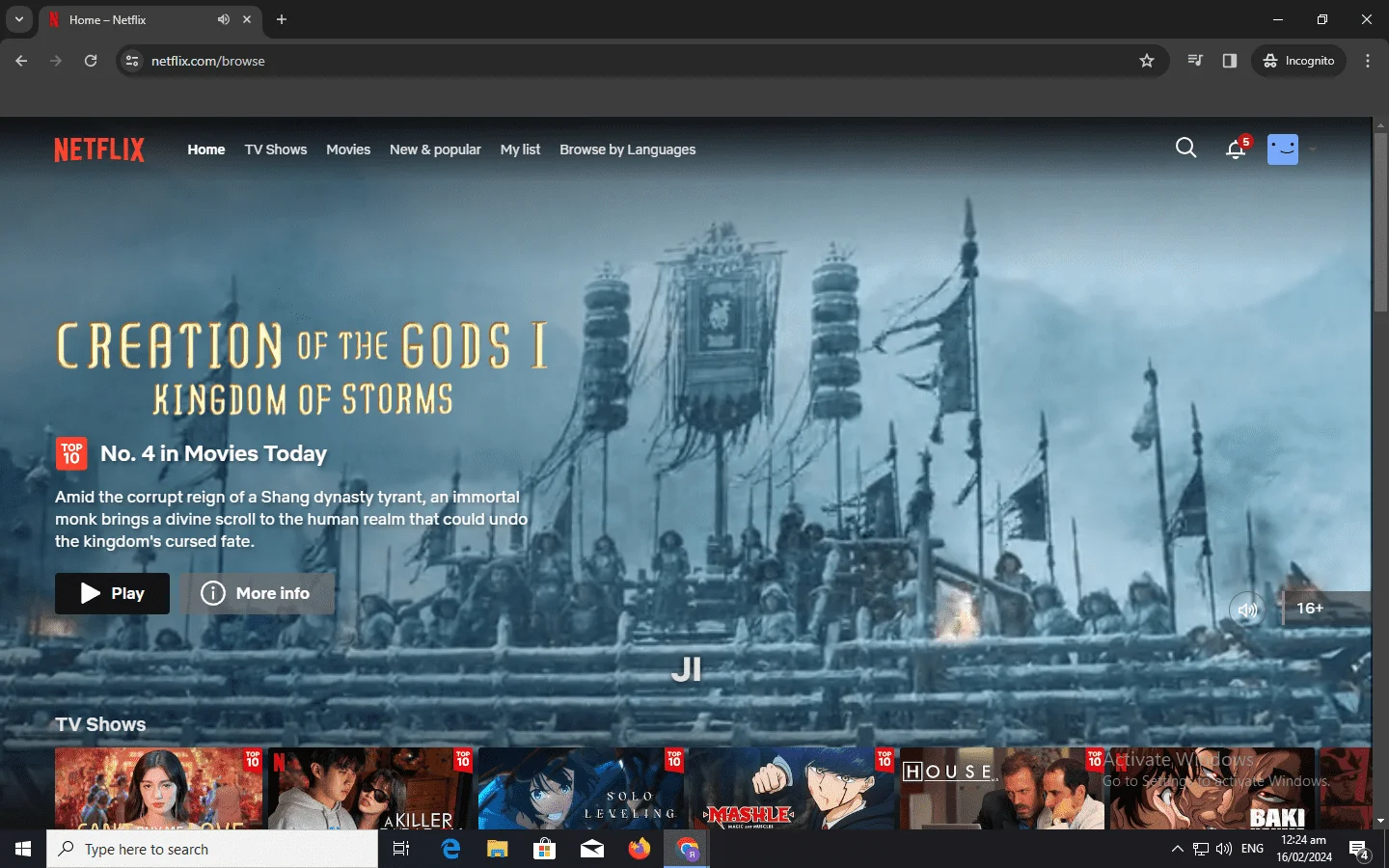The image size is (1389, 868).
Task: Click scrollbar down arrow
Action: (x=1380, y=821)
